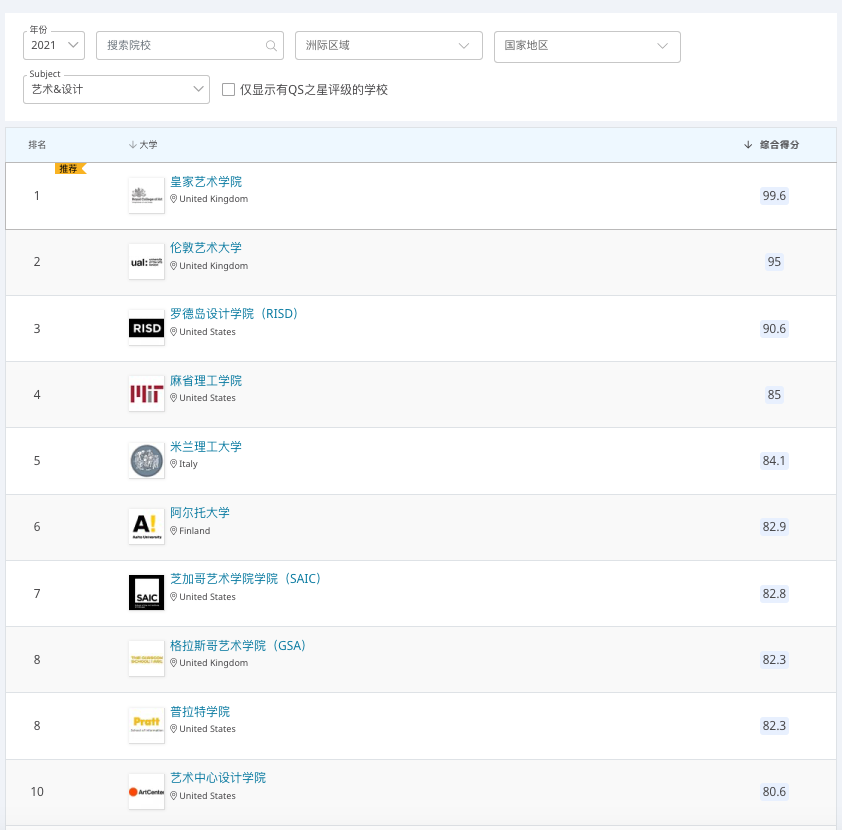Screen dimensions: 842x830
Task: Click the score 84.1
Action: [774, 461]
